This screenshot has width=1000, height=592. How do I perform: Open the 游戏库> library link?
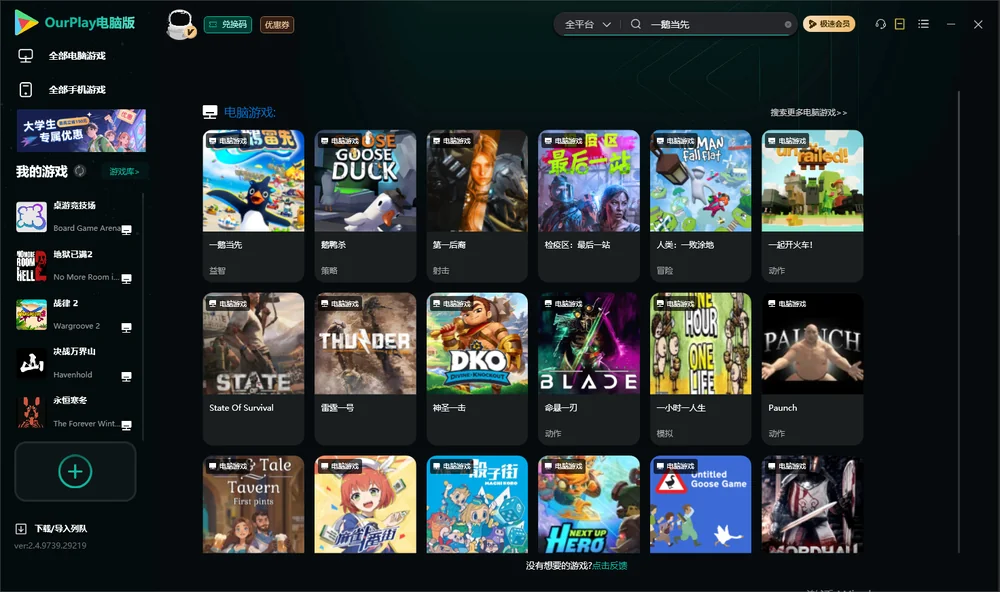[x=124, y=172]
